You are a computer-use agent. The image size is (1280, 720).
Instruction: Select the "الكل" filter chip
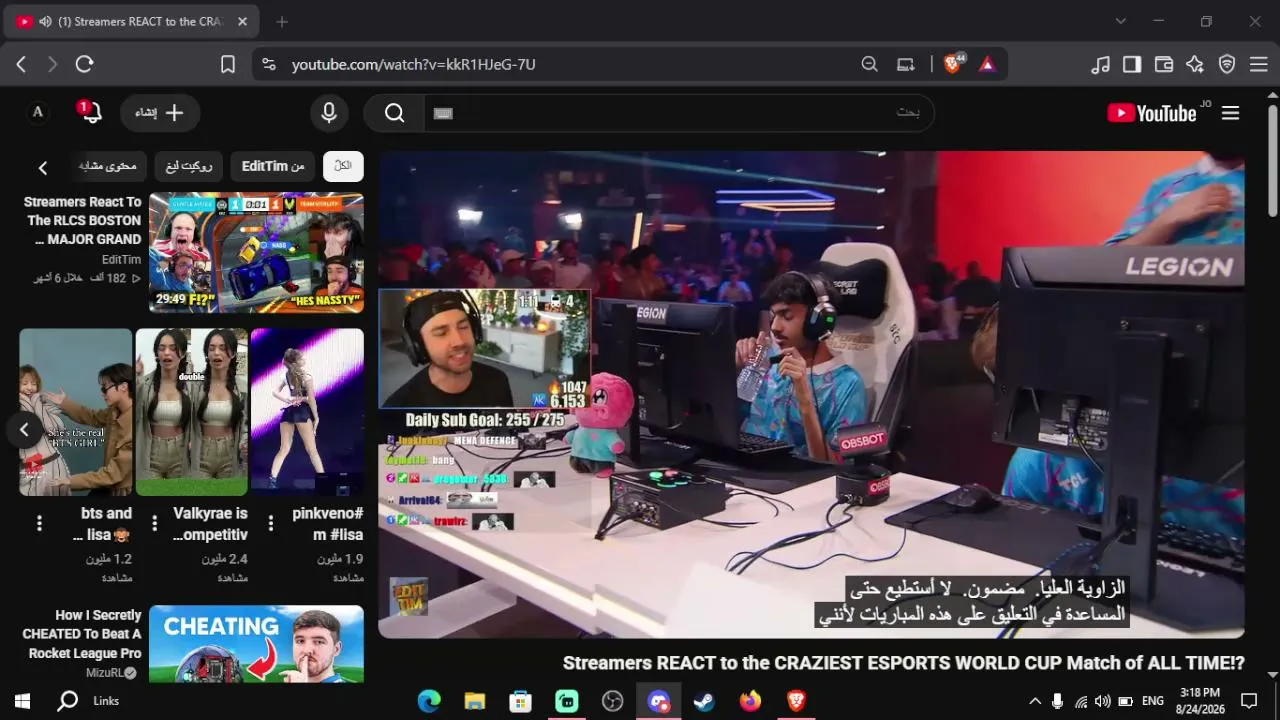pos(343,166)
